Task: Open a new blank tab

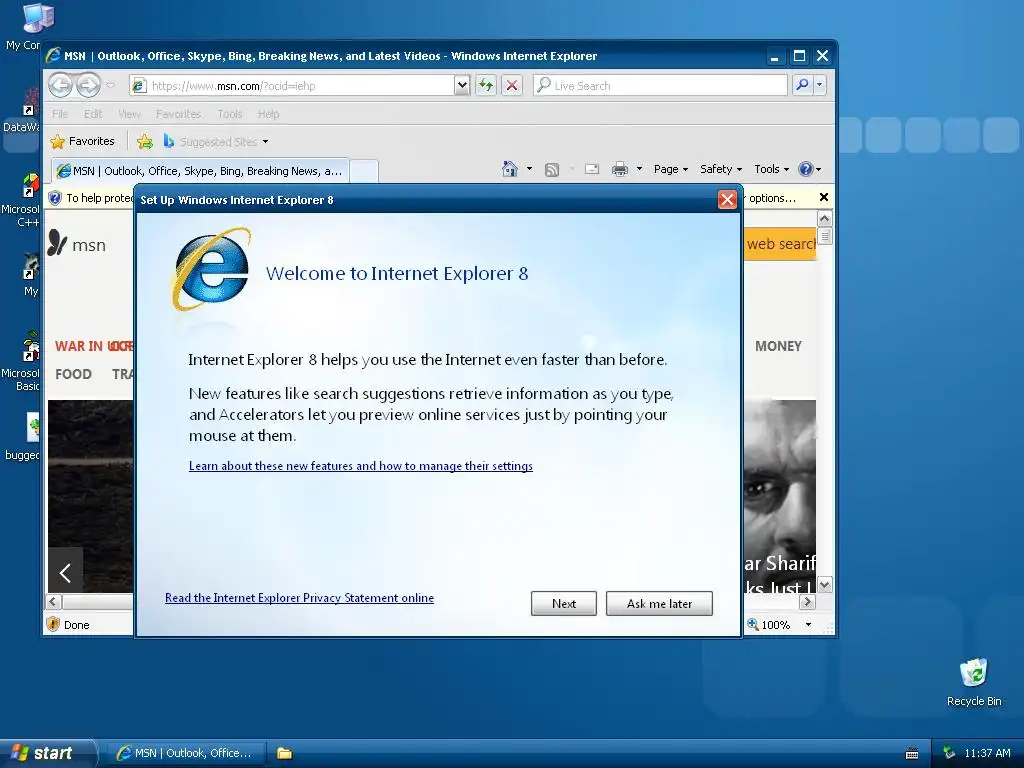Action: pos(364,171)
